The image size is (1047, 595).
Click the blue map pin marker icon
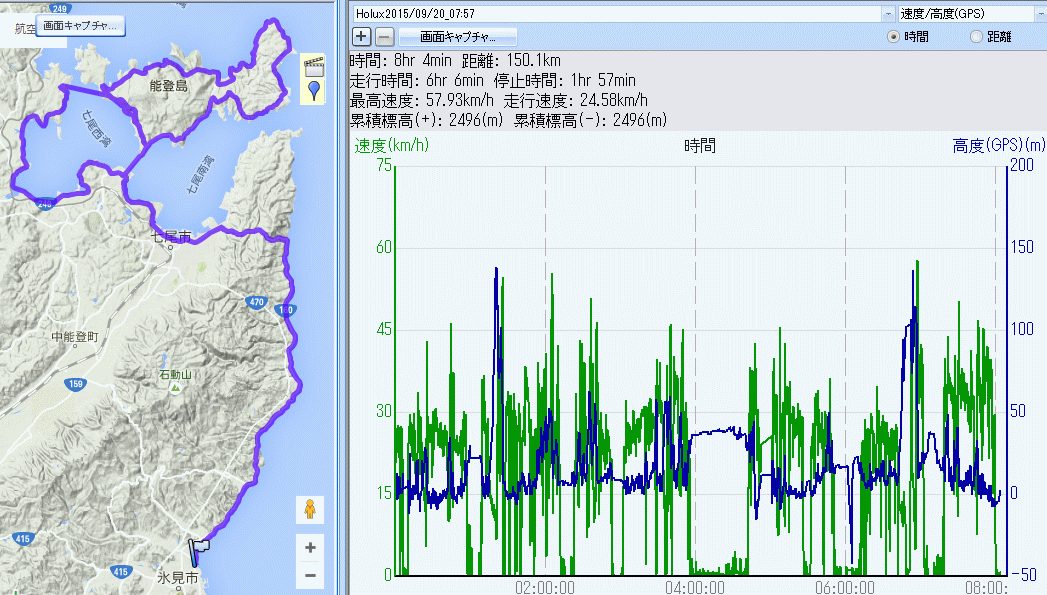click(314, 92)
